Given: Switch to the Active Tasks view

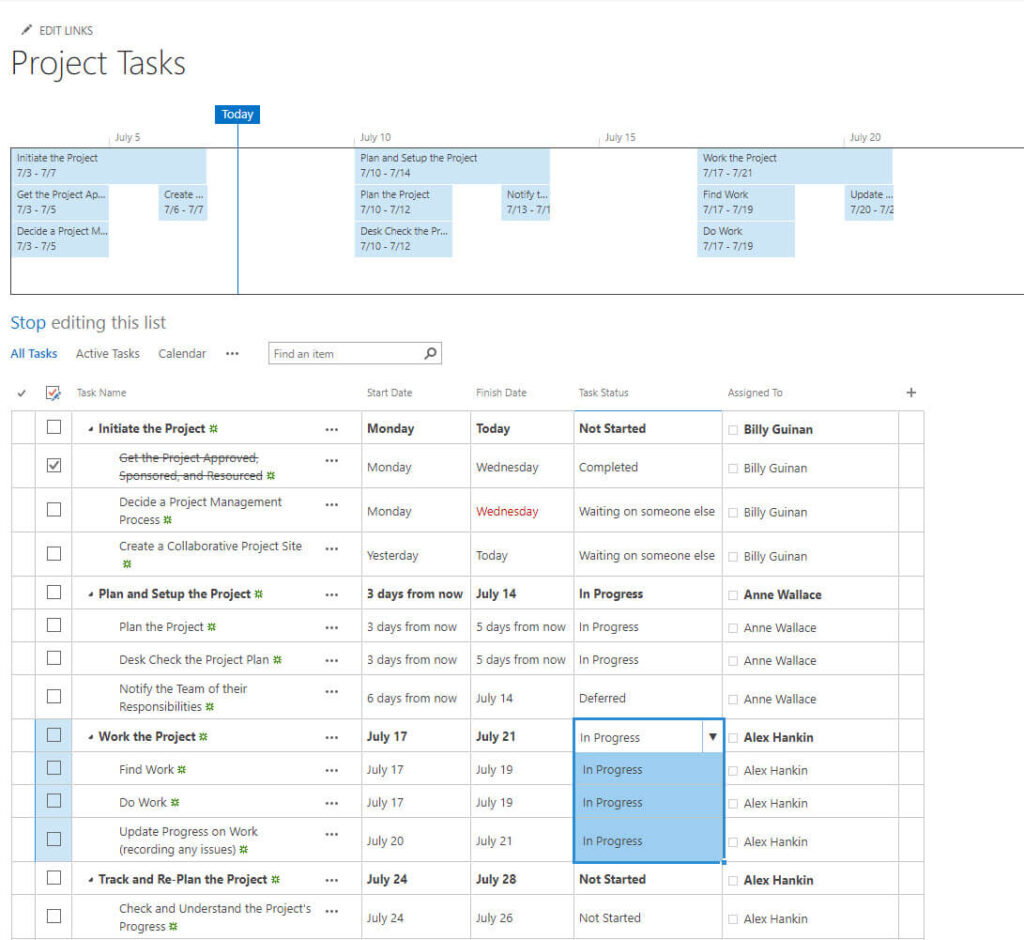Looking at the screenshot, I should 107,353.
